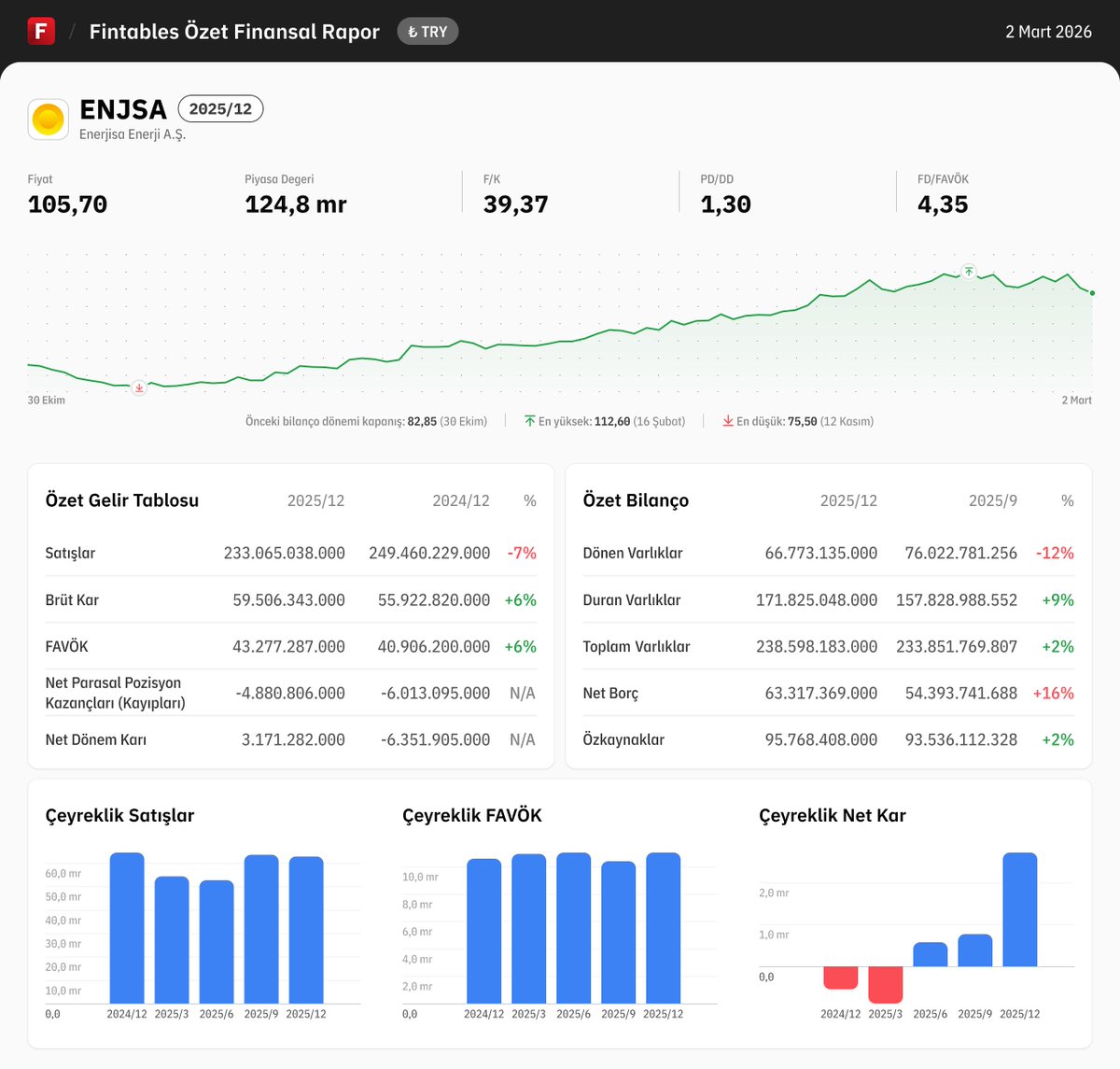1120x1069 pixels.
Task: Select the 2024/12 column header in income table
Action: (461, 499)
